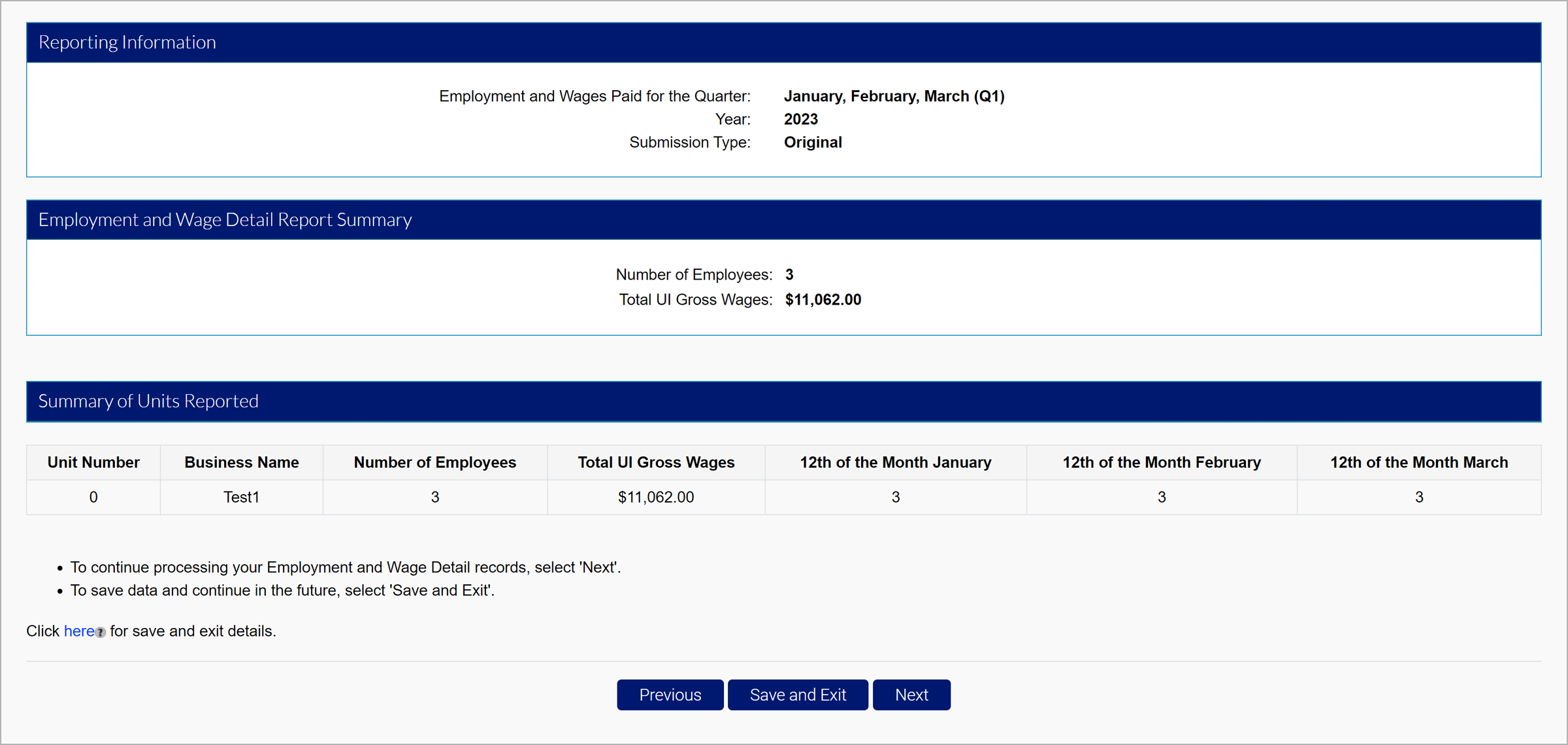The width and height of the screenshot is (1568, 745).
Task: Click the $11,062.00 table wages cell
Action: point(655,497)
